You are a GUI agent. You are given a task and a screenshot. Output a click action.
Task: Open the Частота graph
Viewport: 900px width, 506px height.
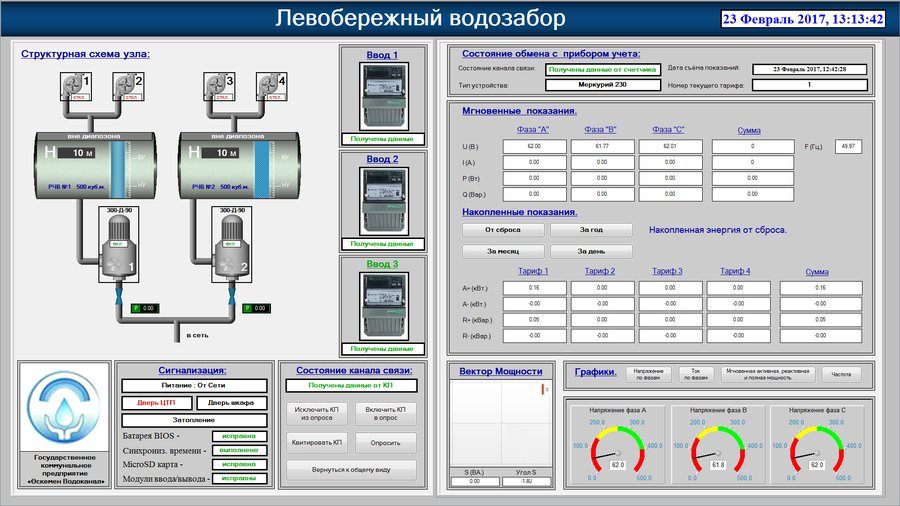click(841, 375)
